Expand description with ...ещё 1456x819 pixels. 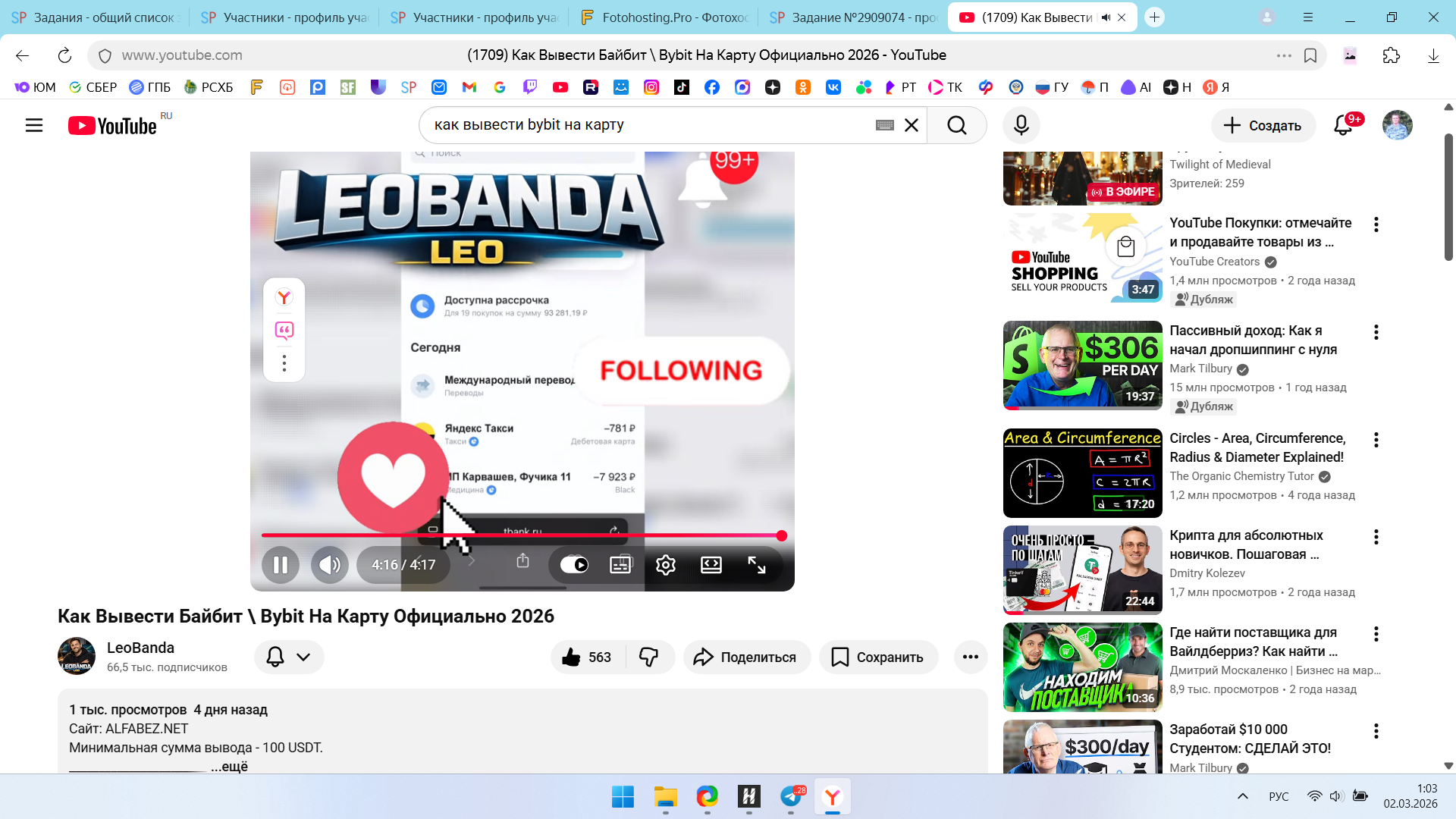(x=229, y=766)
